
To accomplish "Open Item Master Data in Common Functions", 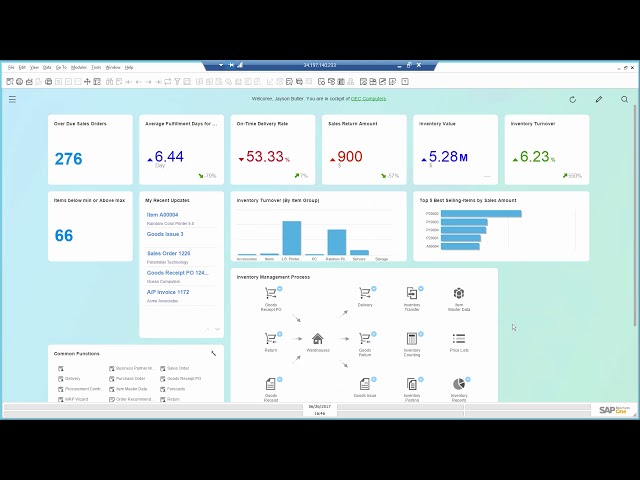I will tap(128, 389).
